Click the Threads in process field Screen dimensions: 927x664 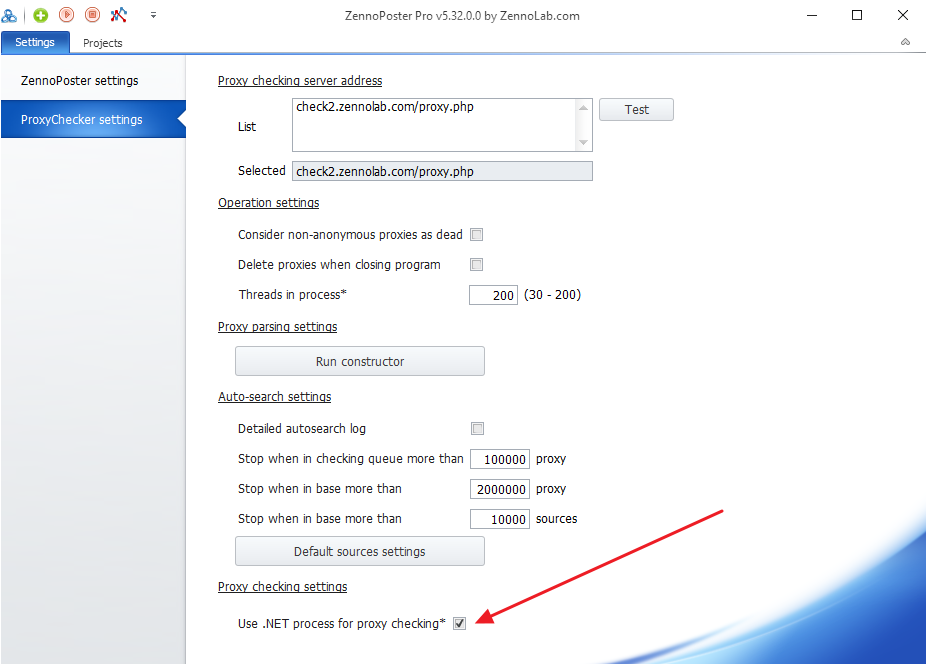click(x=493, y=295)
